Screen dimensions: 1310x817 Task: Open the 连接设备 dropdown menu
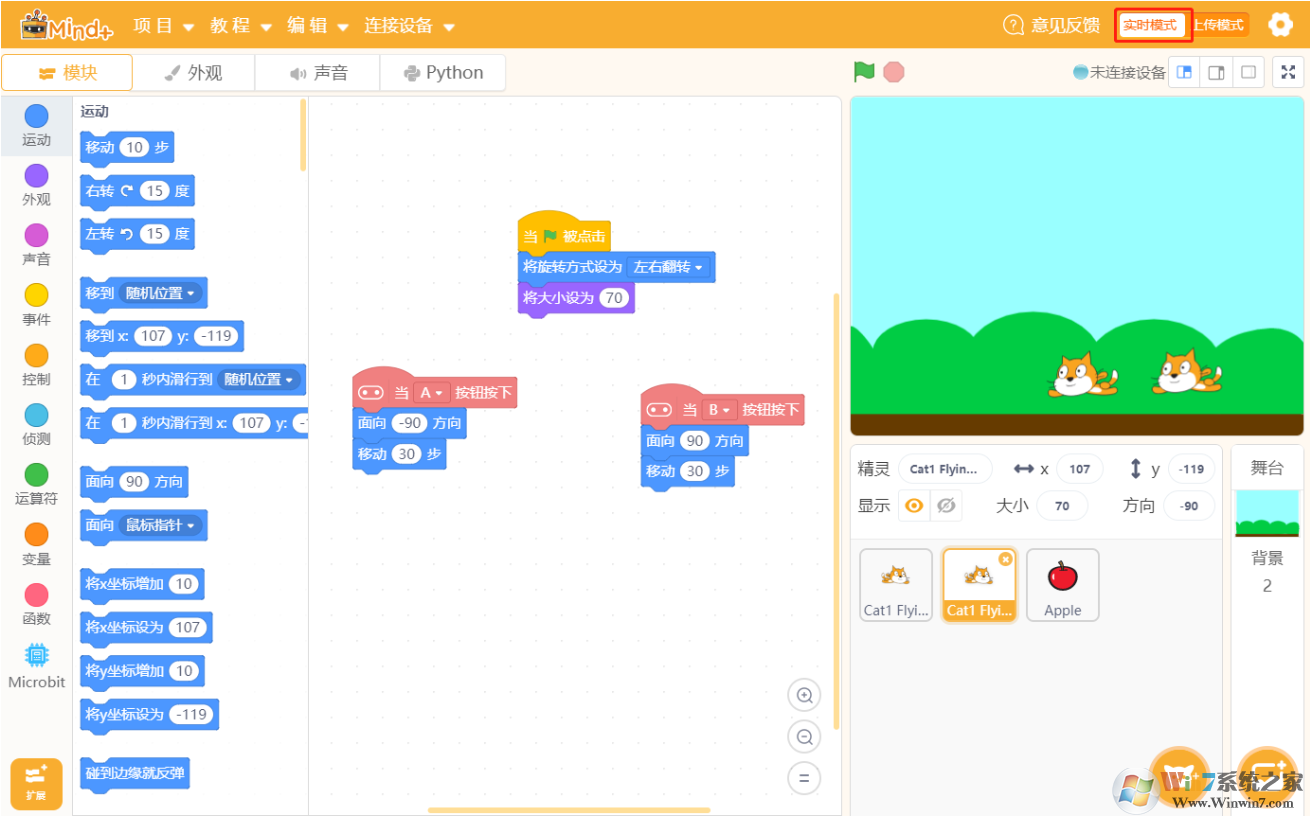[x=409, y=25]
